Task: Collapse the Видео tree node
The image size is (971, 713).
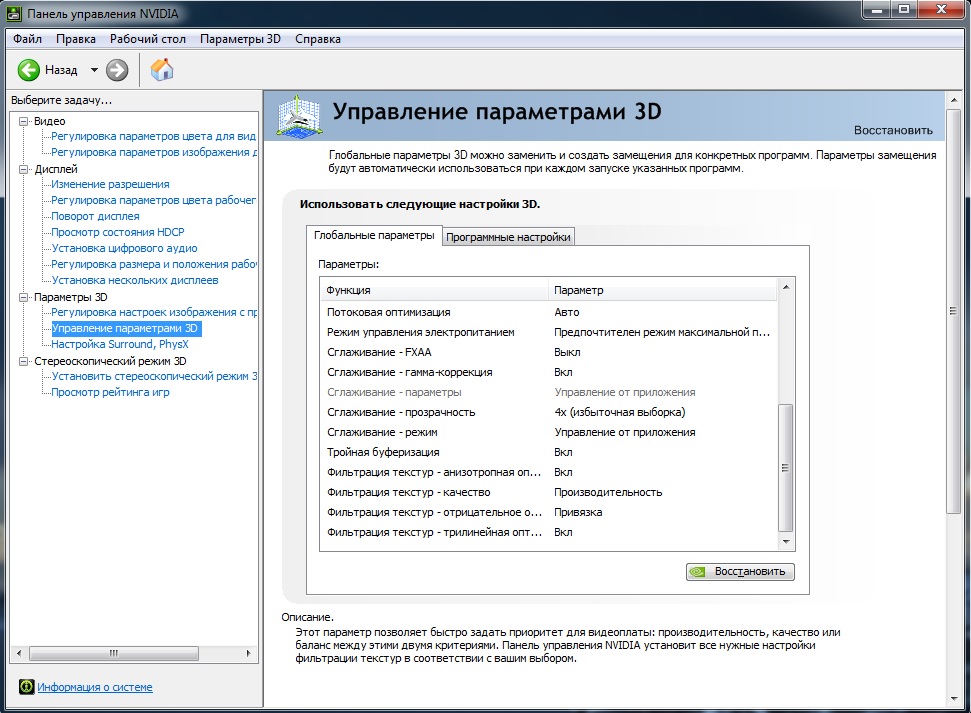Action: 24,121
